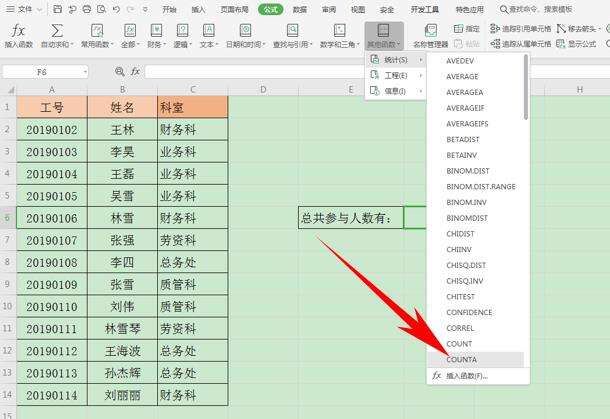Open the 全部 functions library
This screenshot has width=610, height=419.
[x=130, y=30]
